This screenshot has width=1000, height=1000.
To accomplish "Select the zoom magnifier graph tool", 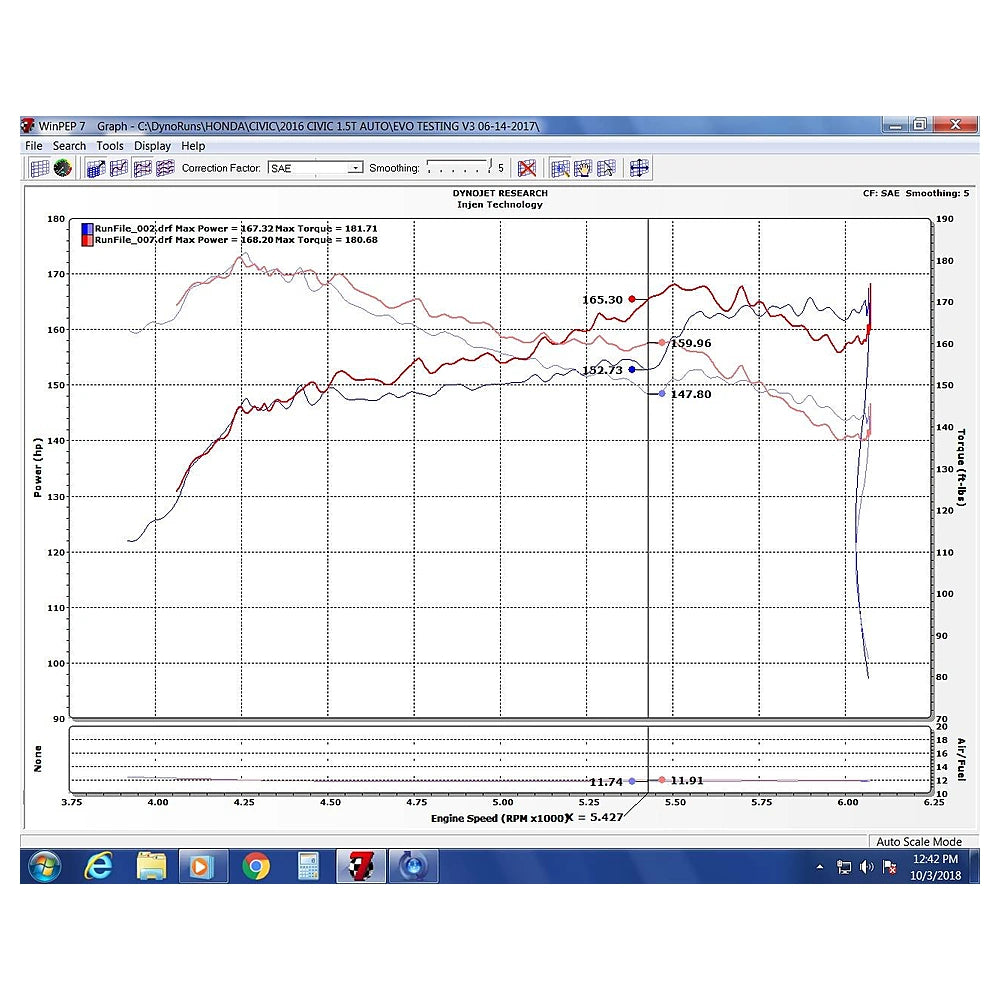I will click(x=560, y=168).
